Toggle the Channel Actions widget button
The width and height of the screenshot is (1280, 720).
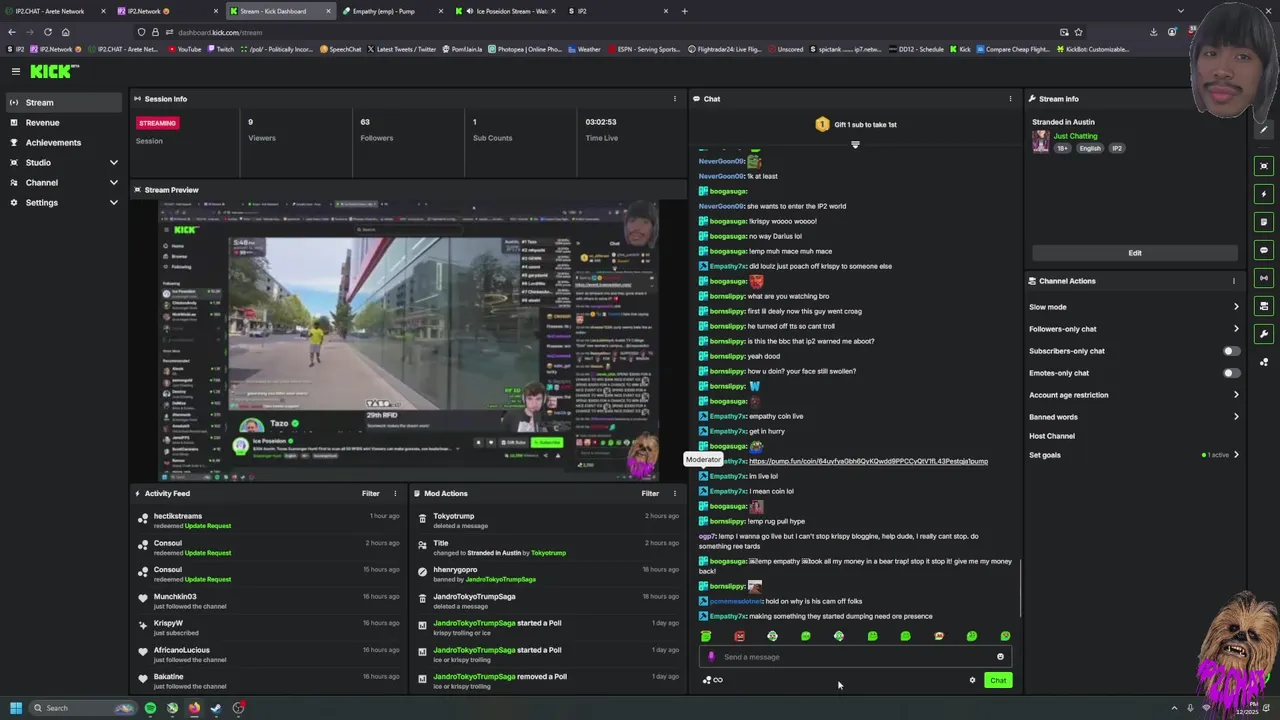point(1264,306)
